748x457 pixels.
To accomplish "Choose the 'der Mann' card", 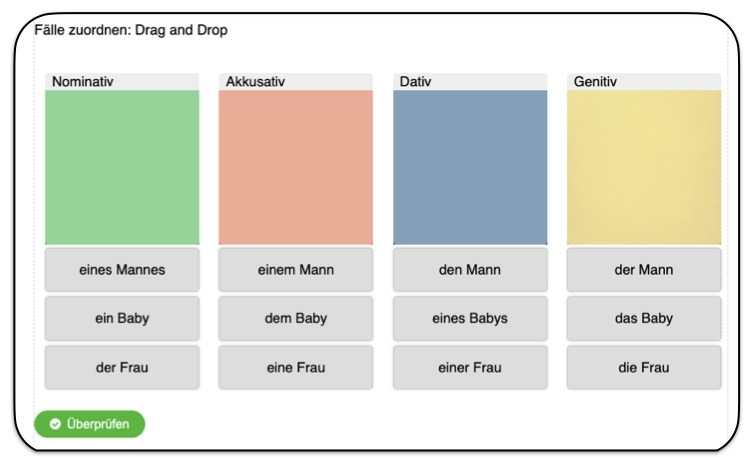I will 644,270.
